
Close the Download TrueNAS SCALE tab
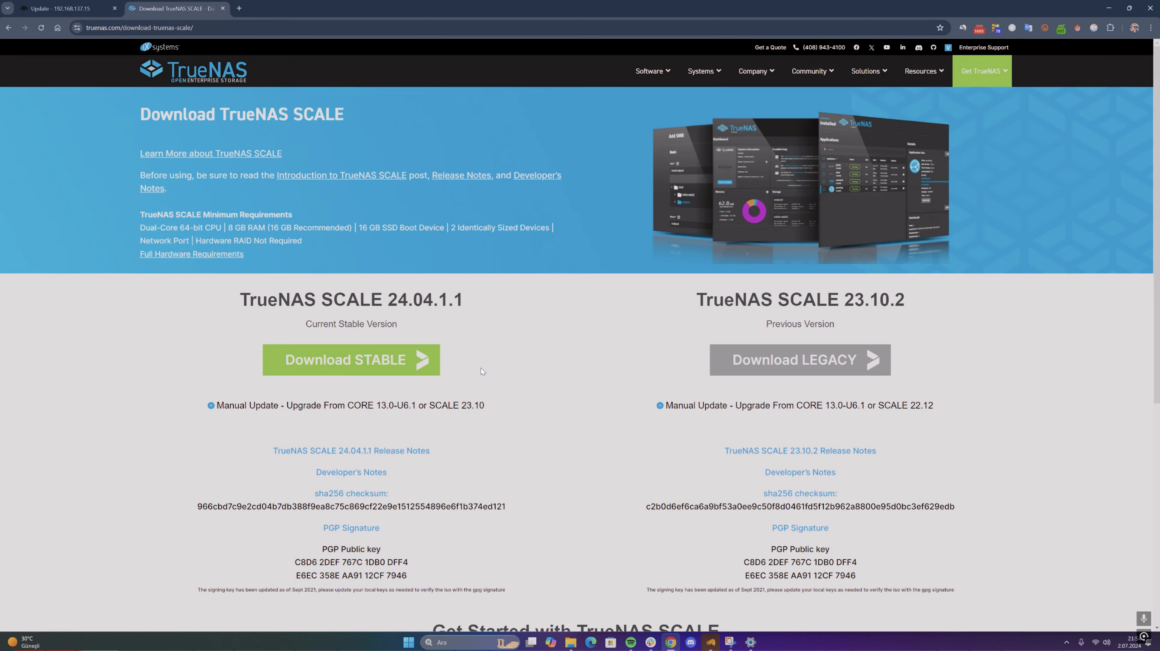click(x=223, y=8)
